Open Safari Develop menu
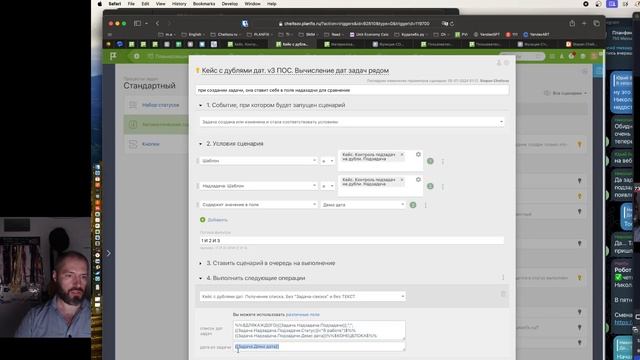Screen dimensions: 640x360 pyautogui.click(x=230, y=4)
